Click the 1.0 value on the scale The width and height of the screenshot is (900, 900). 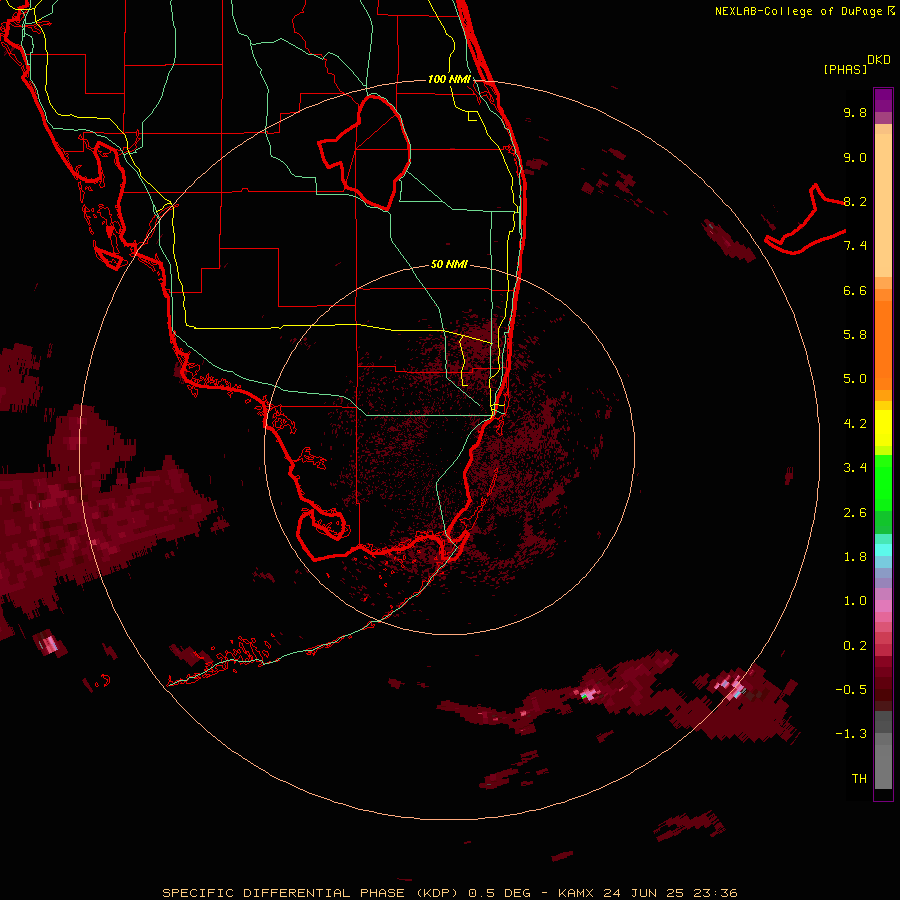(855, 601)
